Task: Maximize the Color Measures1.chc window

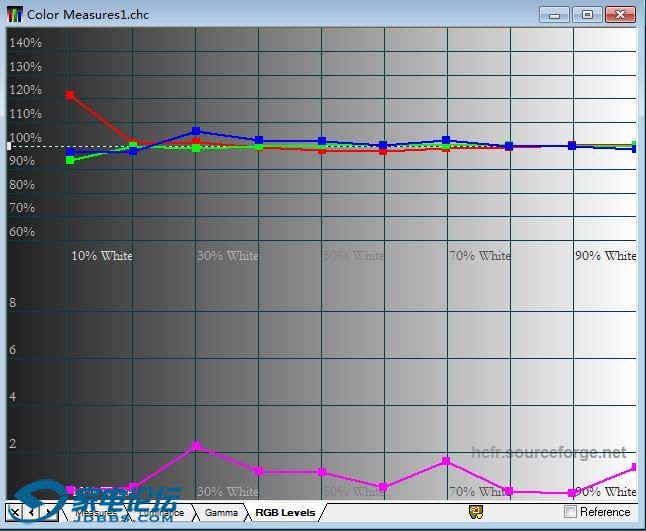Action: (587, 15)
